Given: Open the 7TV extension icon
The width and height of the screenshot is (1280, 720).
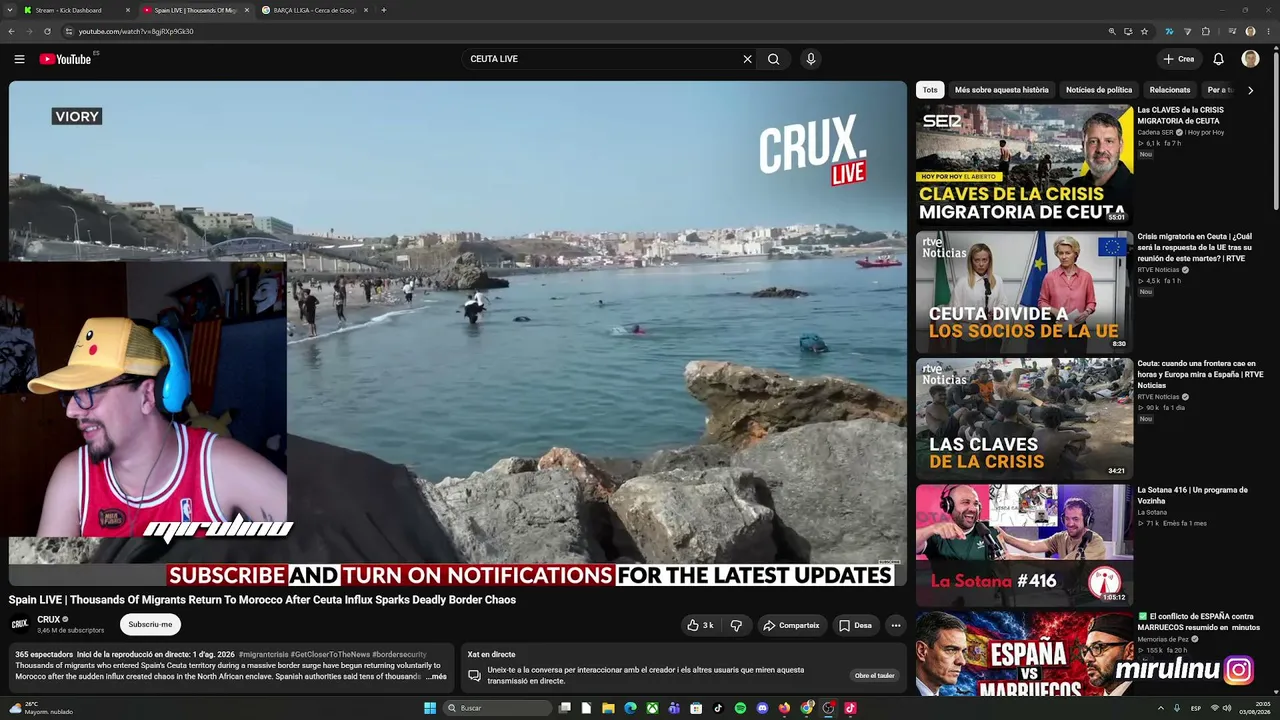Looking at the screenshot, I should pos(1169,31).
